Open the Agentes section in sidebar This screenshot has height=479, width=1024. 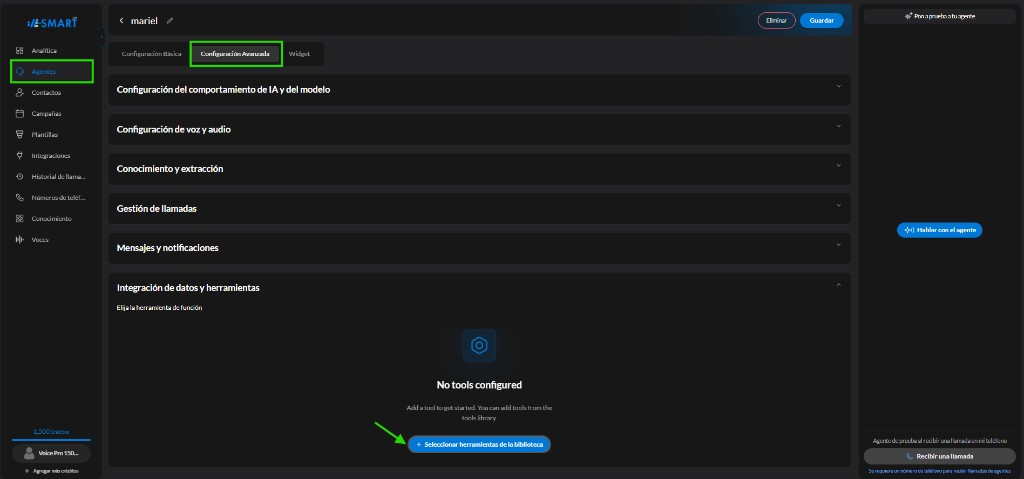[52, 71]
